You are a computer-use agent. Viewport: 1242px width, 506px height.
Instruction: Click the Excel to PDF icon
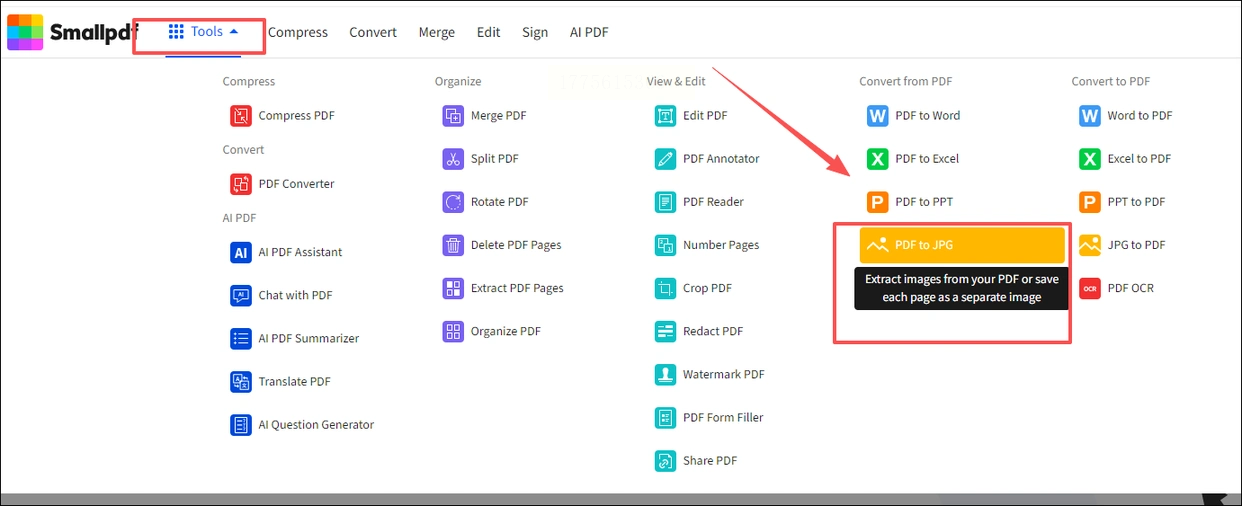(1089, 159)
